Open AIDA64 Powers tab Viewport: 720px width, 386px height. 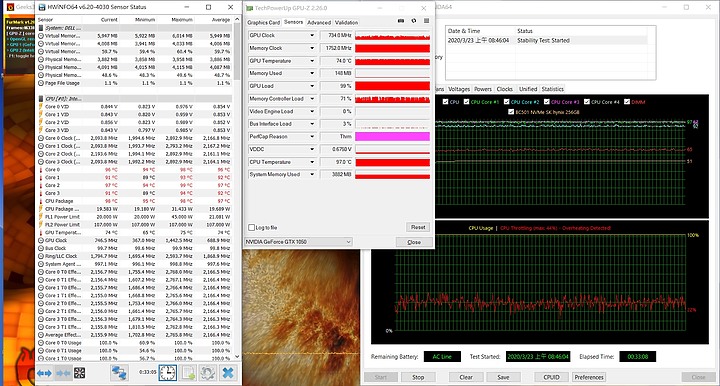[483, 89]
